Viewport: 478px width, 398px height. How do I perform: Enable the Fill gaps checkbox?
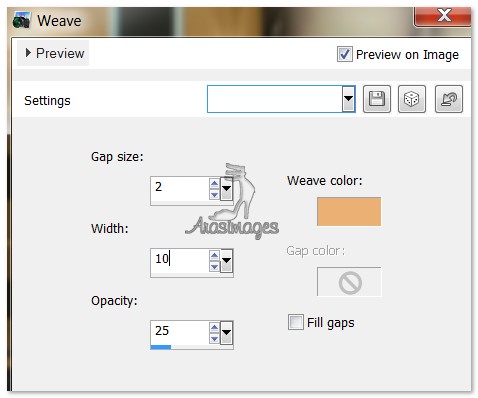click(x=296, y=322)
